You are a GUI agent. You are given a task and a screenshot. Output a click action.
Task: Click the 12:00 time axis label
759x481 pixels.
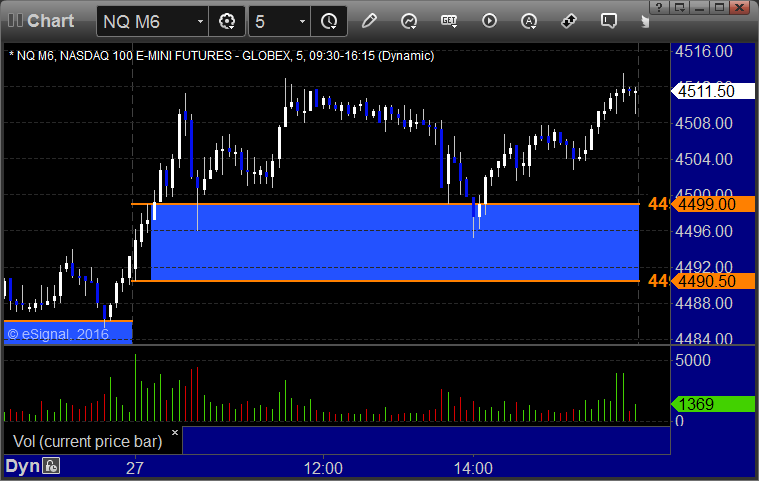coord(323,468)
